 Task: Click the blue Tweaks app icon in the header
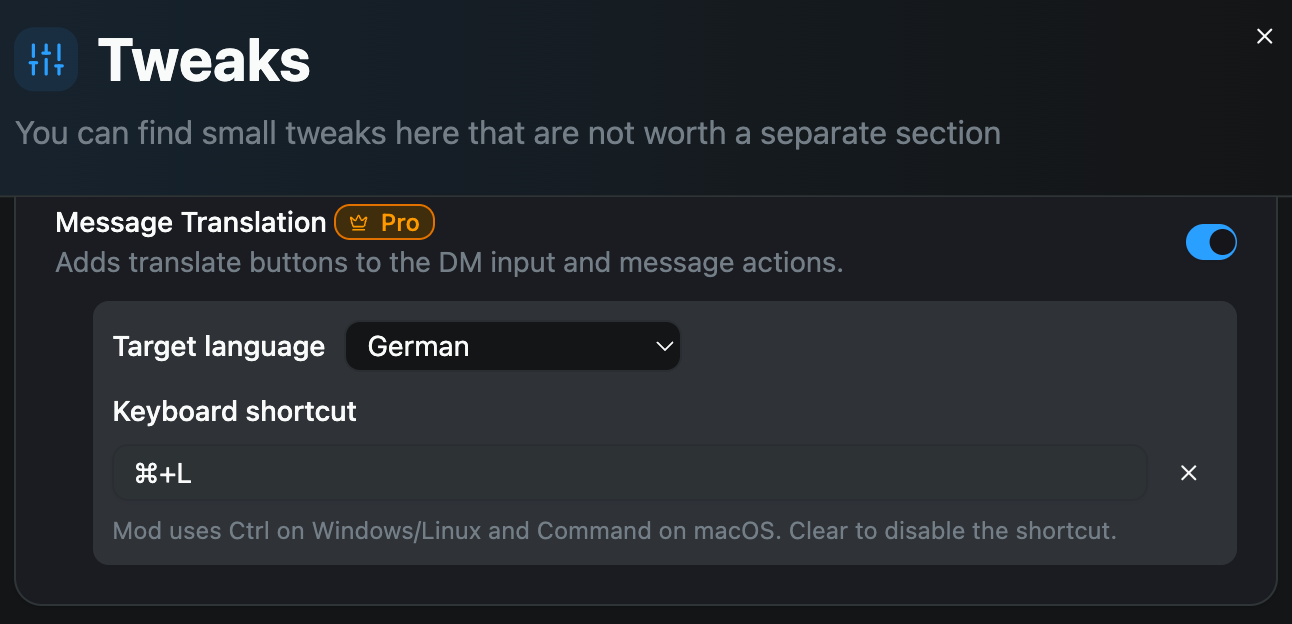click(x=45, y=59)
